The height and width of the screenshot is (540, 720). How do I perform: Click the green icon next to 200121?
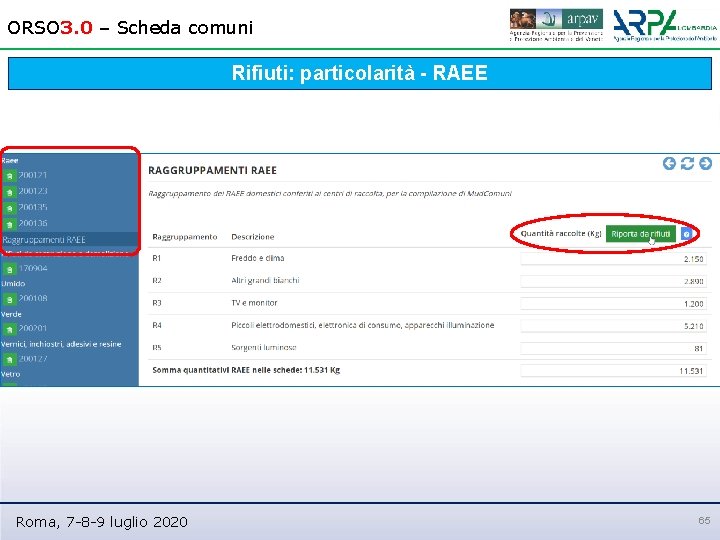[9, 176]
